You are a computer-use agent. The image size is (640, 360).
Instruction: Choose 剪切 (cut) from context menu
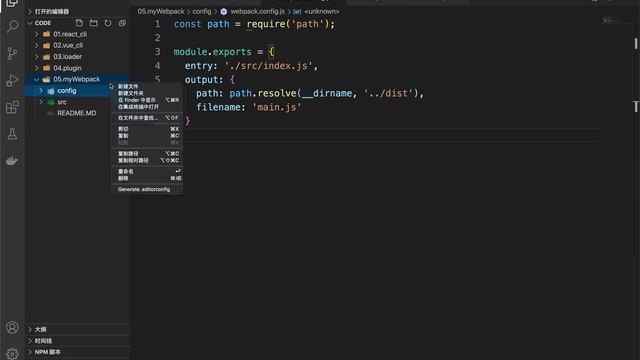click(x=147, y=129)
